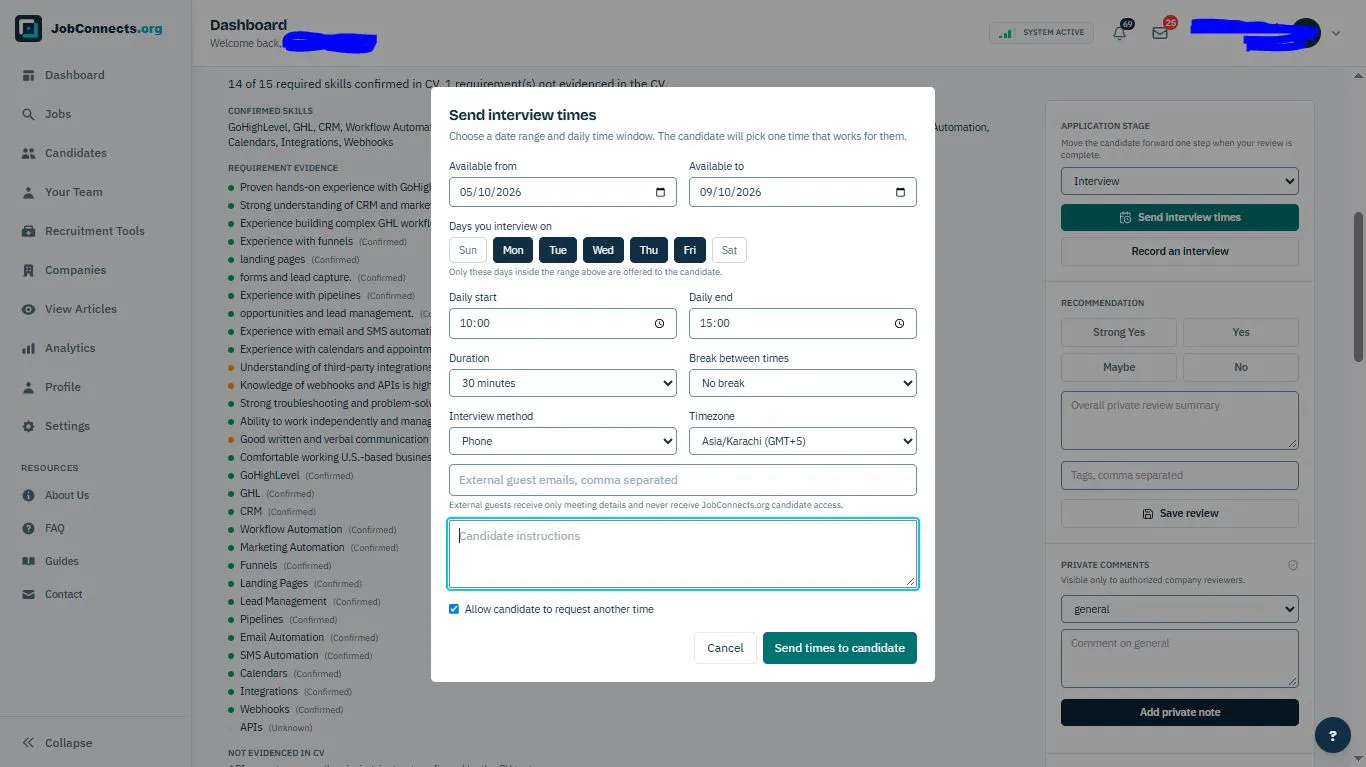Click the Candidates people icon
This screenshot has height=767, width=1366.
pos(28,153)
